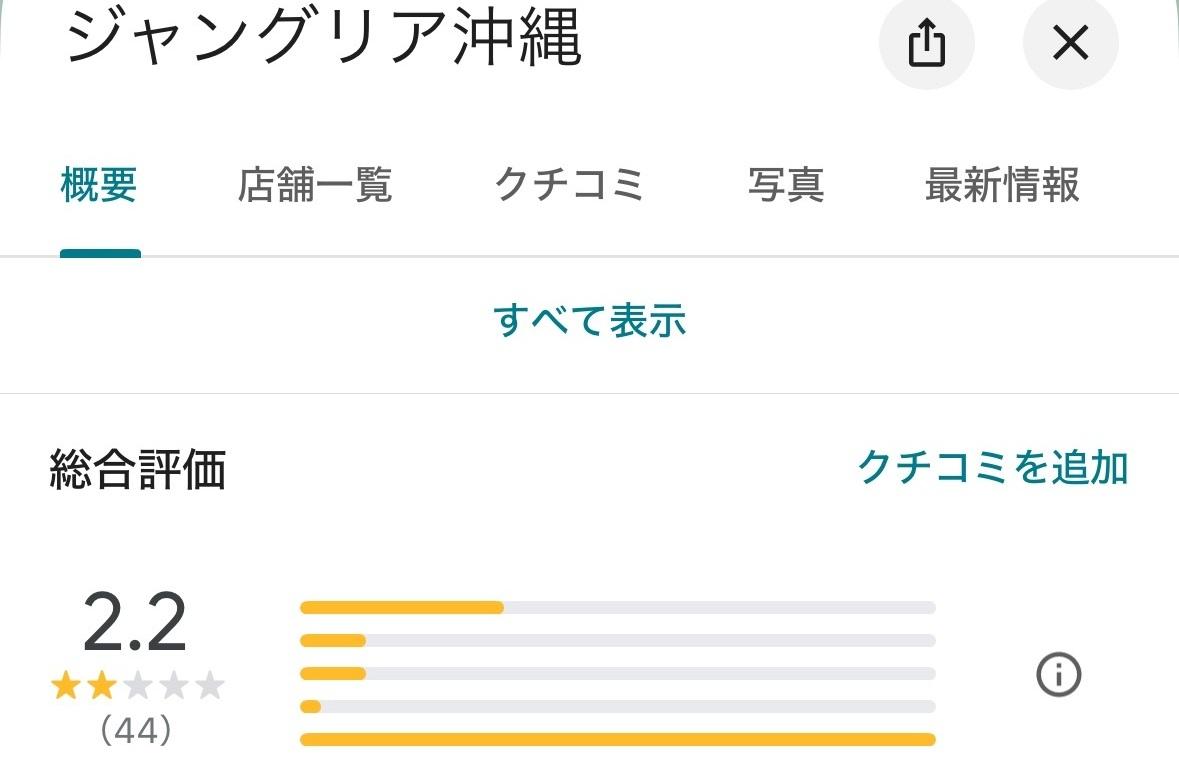The height and width of the screenshot is (776, 1179).
Task: Switch to the クチコミ tab
Action: click(570, 185)
